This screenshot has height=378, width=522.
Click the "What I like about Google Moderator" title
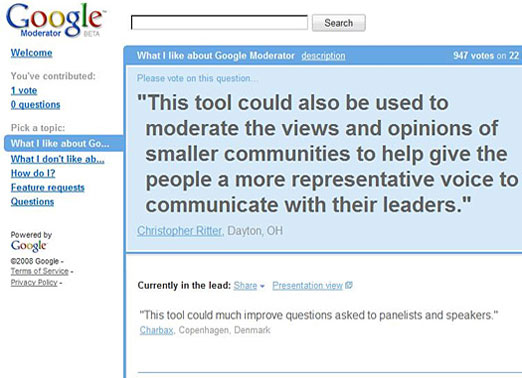click(216, 56)
